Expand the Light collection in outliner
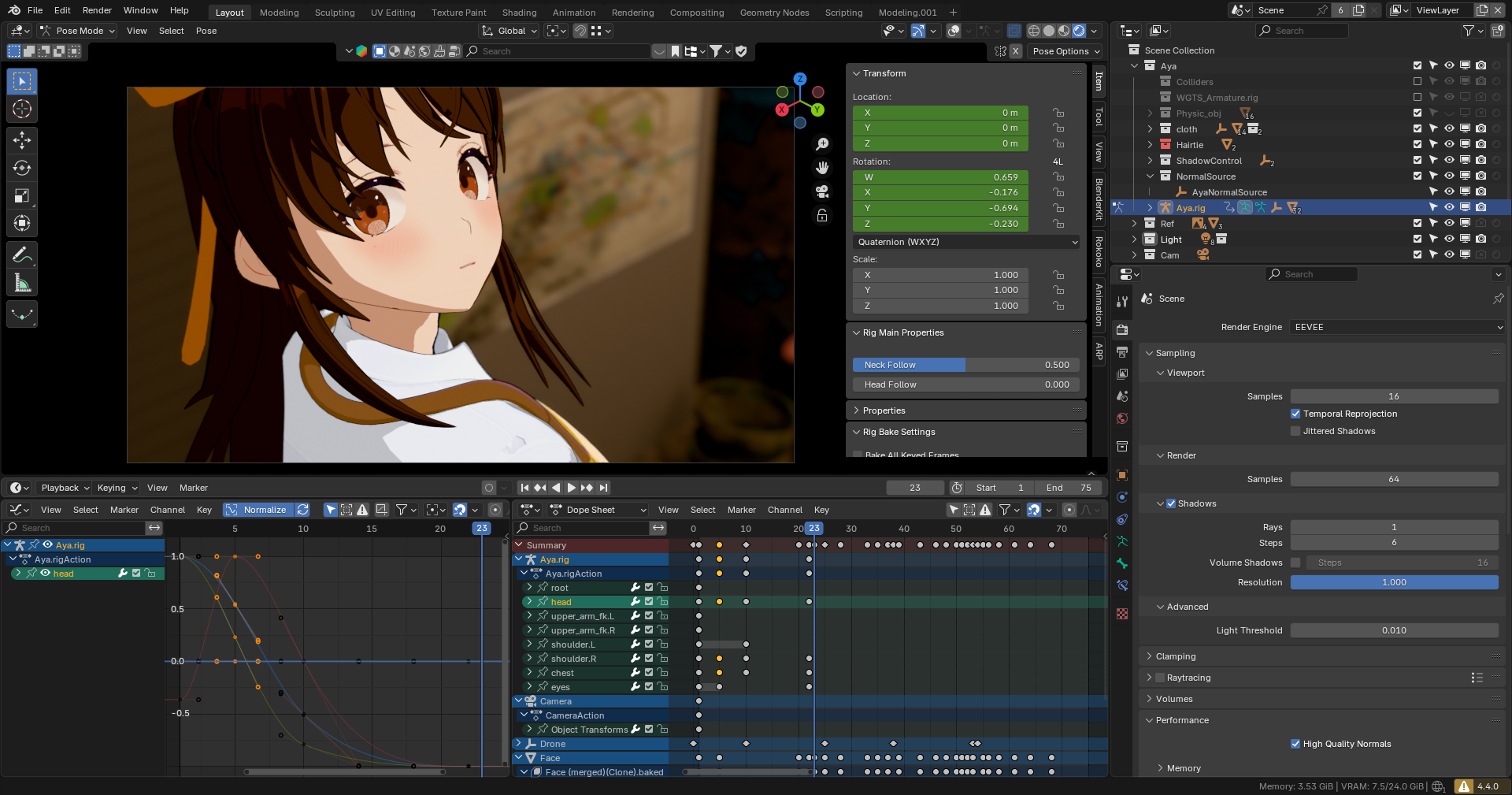This screenshot has height=795, width=1512. [1134, 240]
